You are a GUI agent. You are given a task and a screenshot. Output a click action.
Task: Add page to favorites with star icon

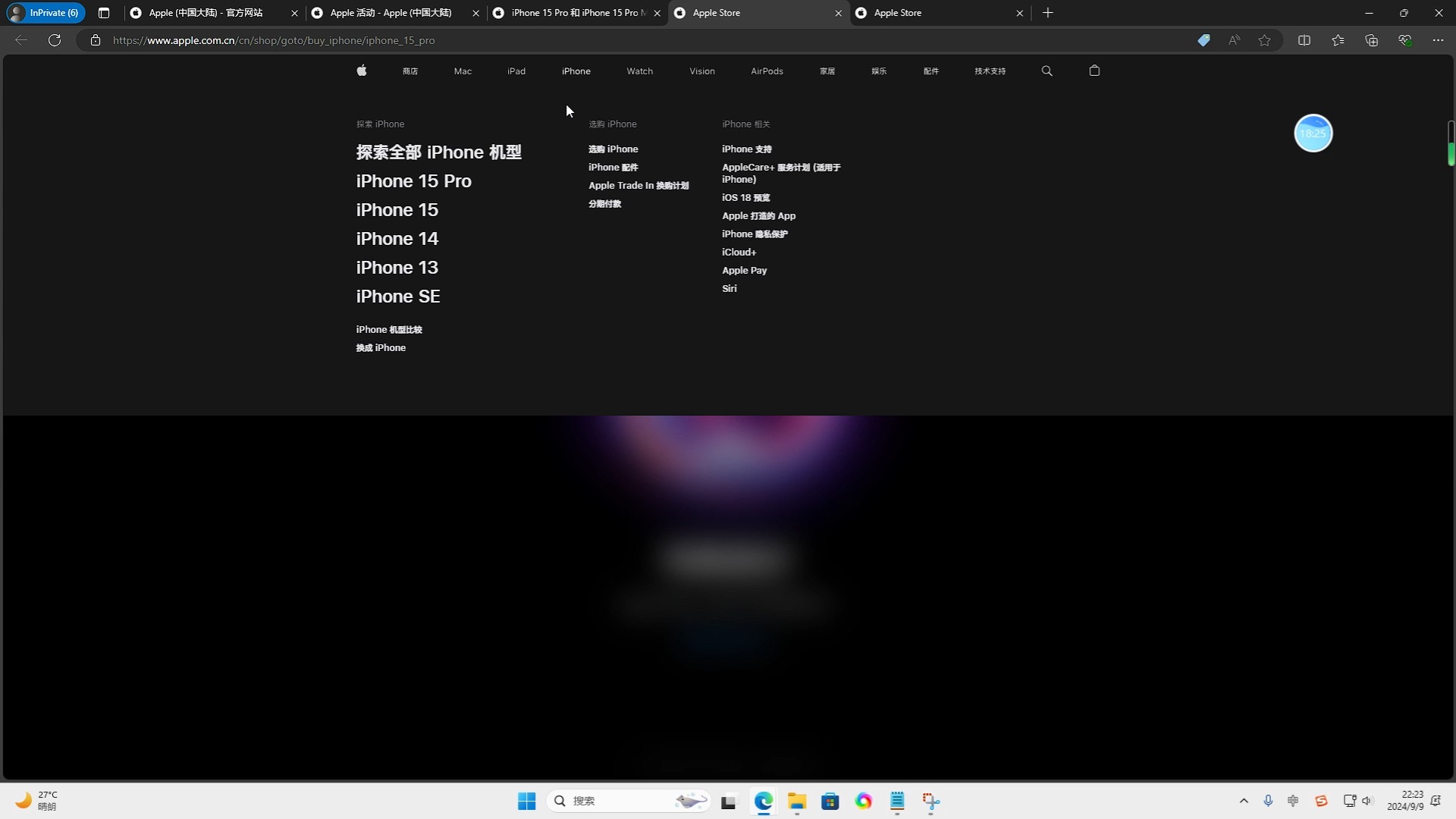point(1264,40)
